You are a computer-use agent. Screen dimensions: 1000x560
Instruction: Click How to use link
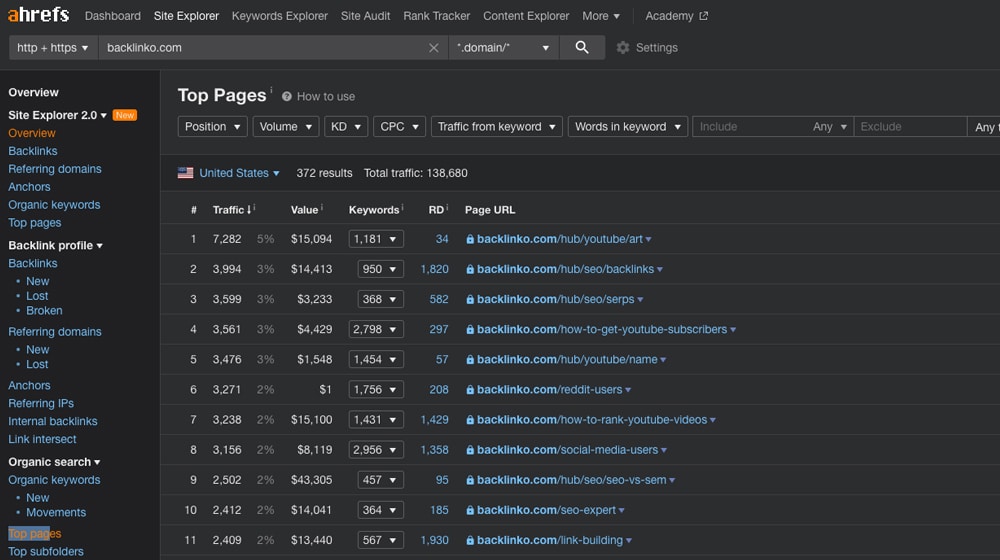point(326,96)
